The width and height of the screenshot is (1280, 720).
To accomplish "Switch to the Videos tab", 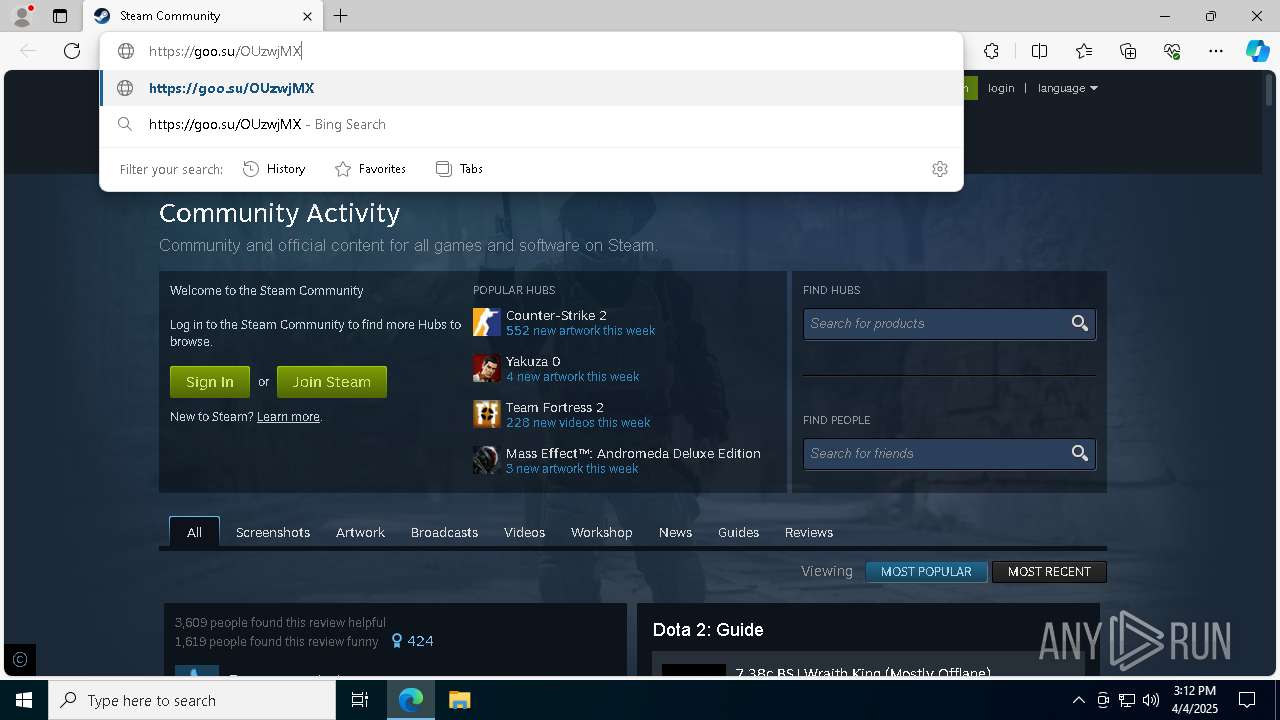I will [x=524, y=532].
